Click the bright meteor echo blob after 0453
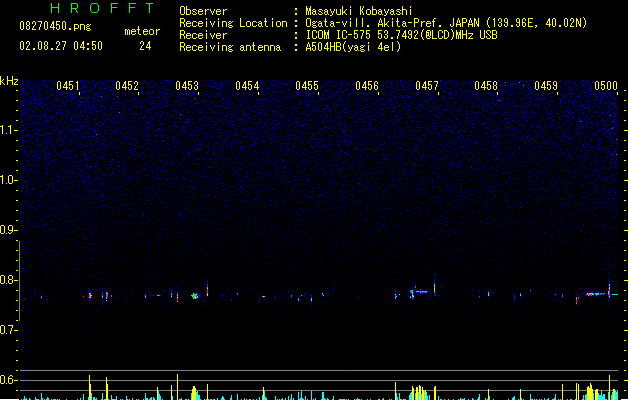Screen dimensions: 629x400 pyautogui.click(x=195, y=296)
